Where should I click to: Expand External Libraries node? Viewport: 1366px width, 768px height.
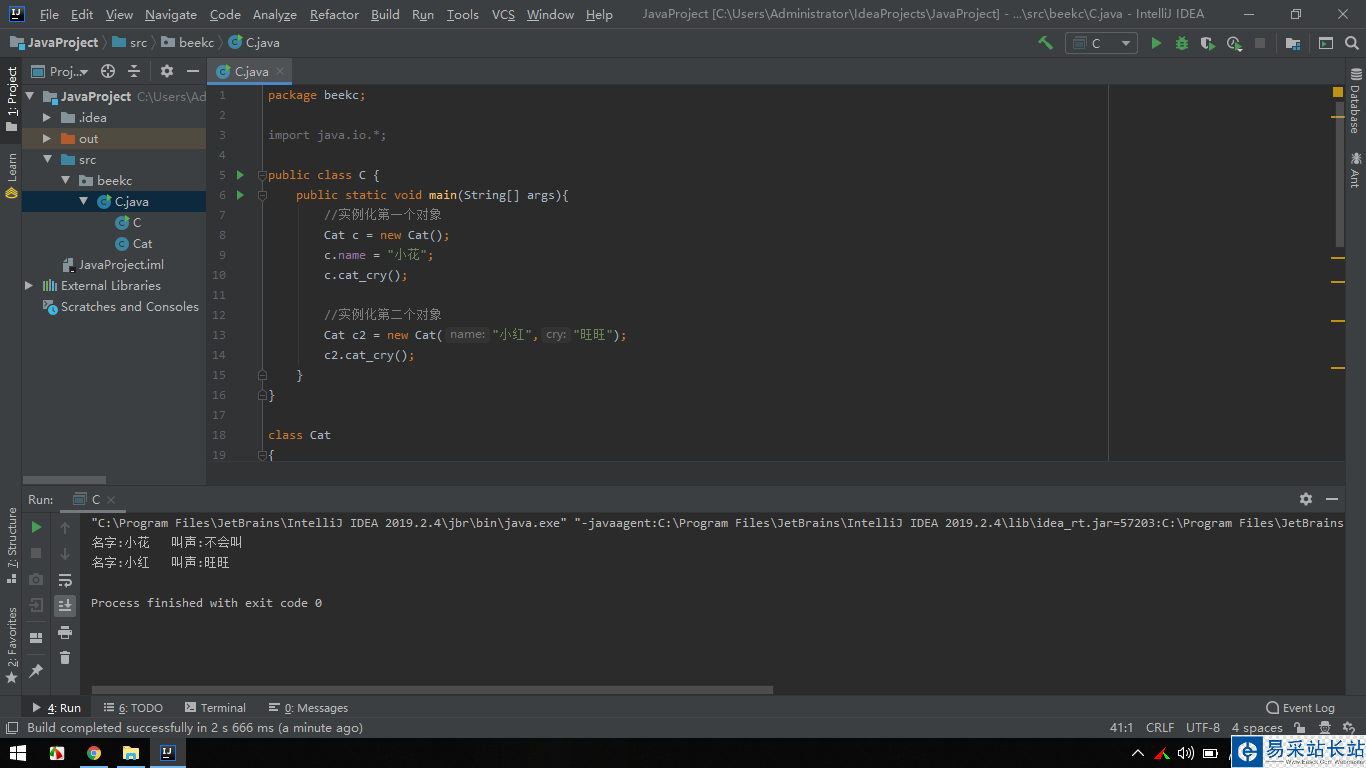[29, 285]
